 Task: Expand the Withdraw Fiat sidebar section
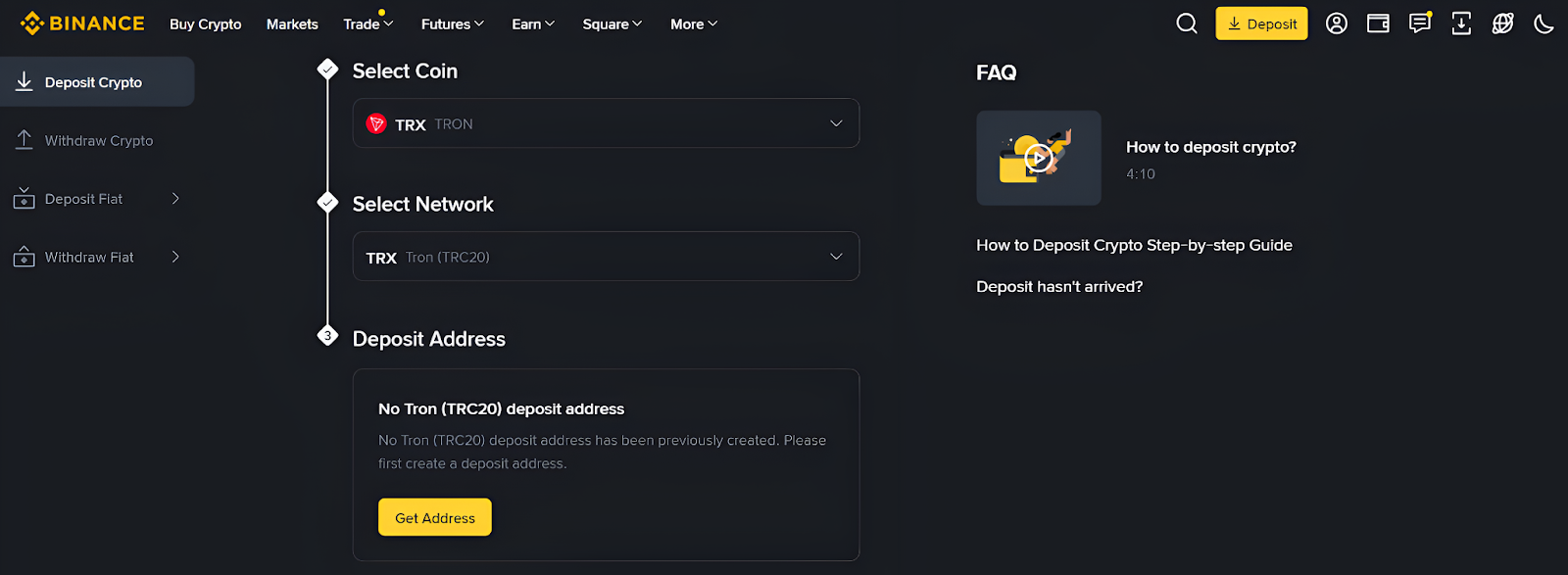98,256
